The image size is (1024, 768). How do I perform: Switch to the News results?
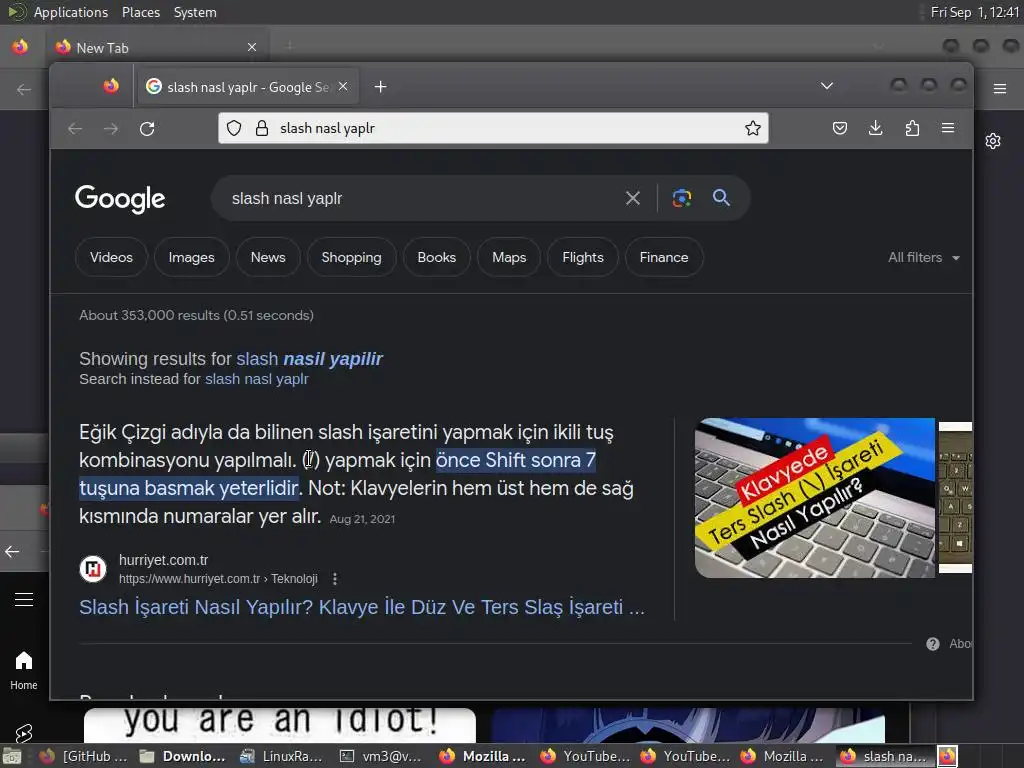point(268,257)
